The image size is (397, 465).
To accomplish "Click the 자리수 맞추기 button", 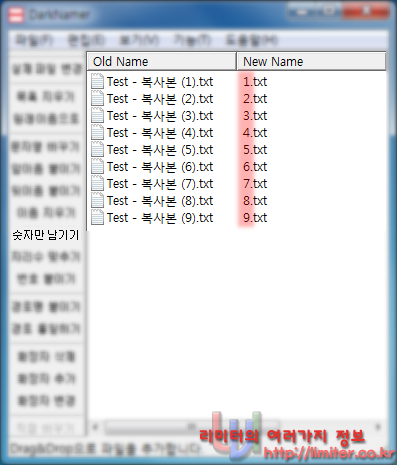I will click(46, 257).
